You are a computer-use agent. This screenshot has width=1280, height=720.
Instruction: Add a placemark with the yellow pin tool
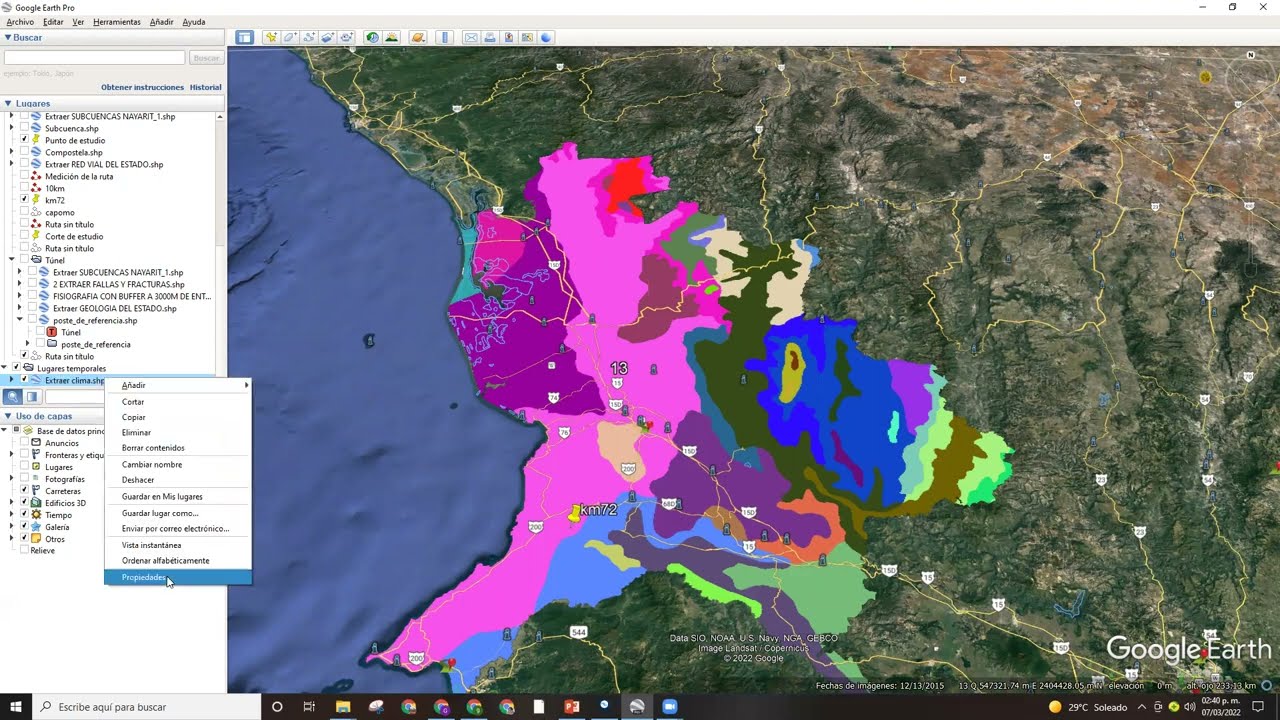coord(271,38)
